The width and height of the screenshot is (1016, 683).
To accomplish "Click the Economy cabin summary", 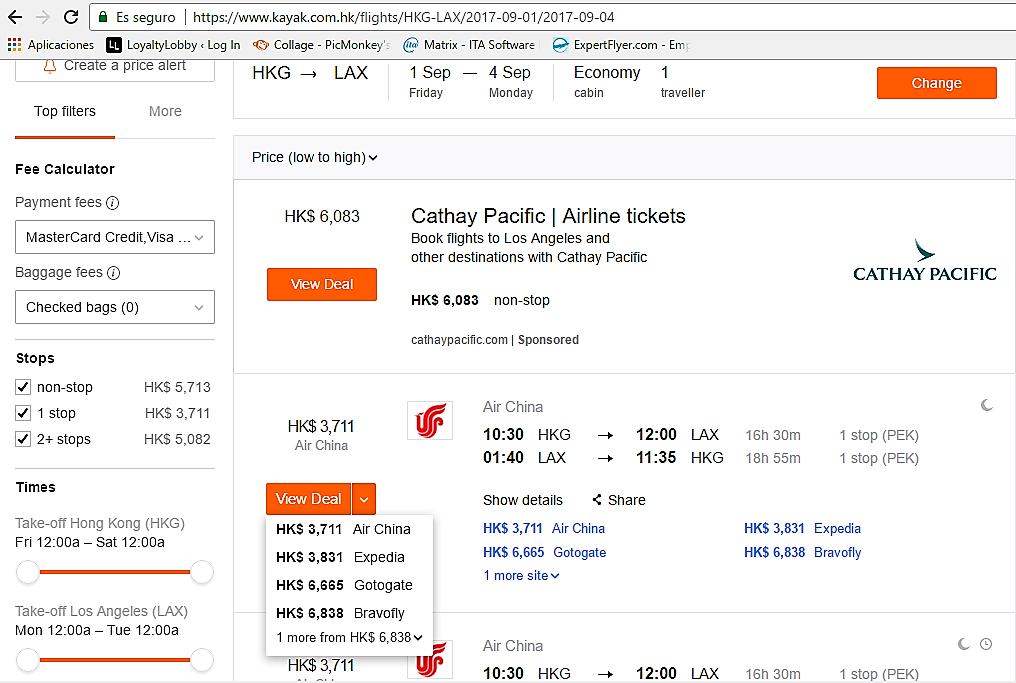I will [x=606, y=82].
